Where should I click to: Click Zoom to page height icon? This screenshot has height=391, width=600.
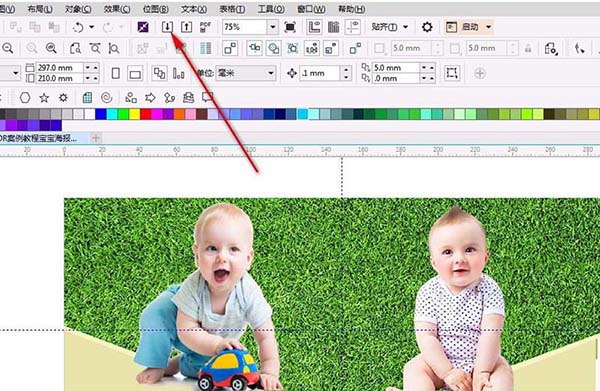[114, 48]
